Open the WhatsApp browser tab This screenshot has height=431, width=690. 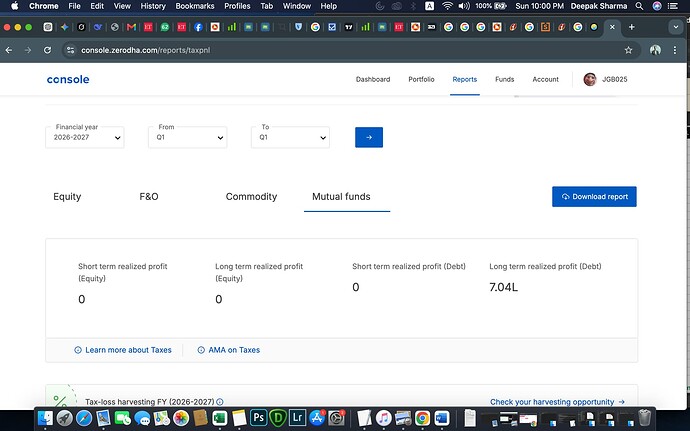pyautogui.click(x=165, y=27)
